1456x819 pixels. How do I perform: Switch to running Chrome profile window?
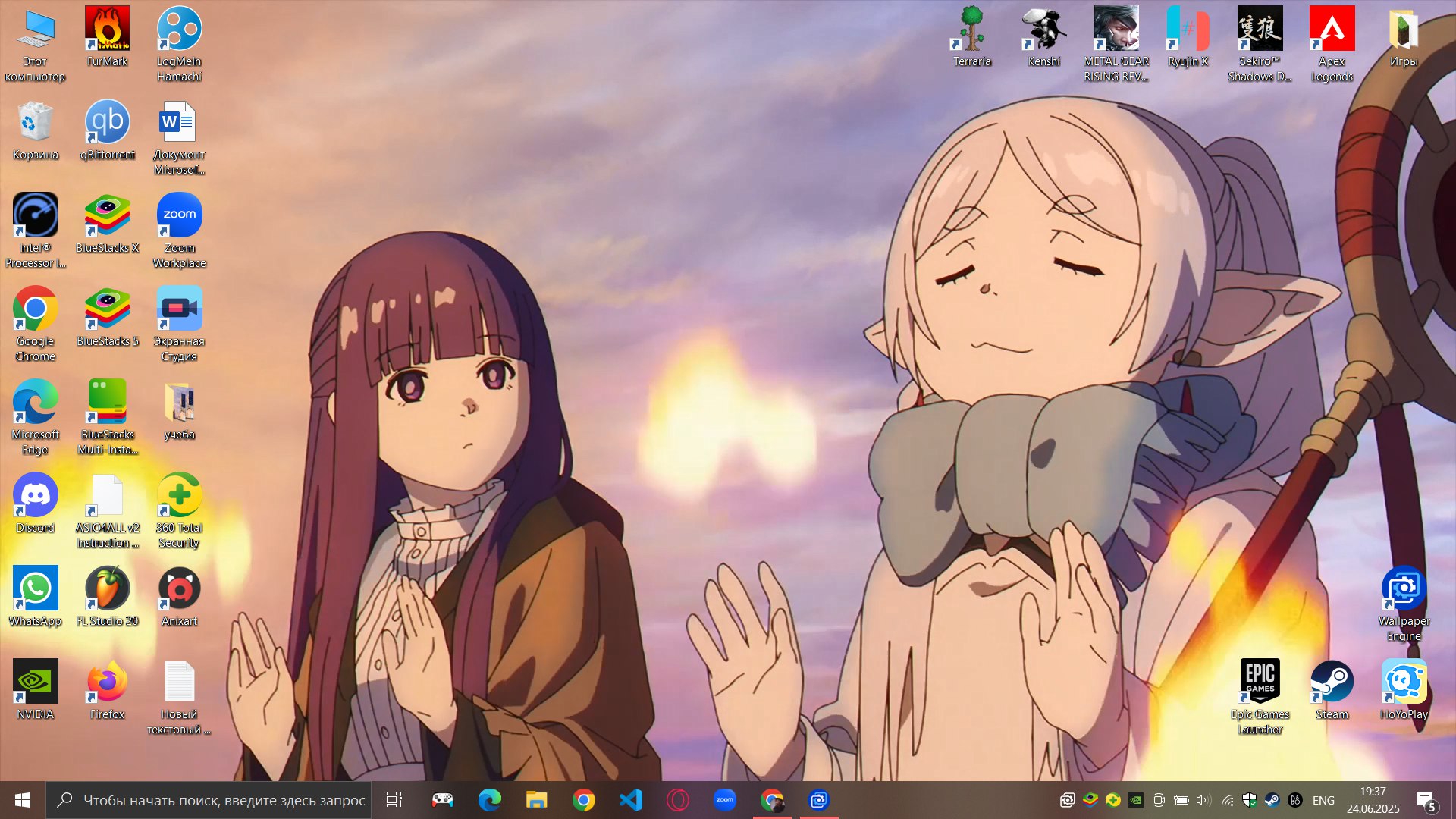(772, 800)
